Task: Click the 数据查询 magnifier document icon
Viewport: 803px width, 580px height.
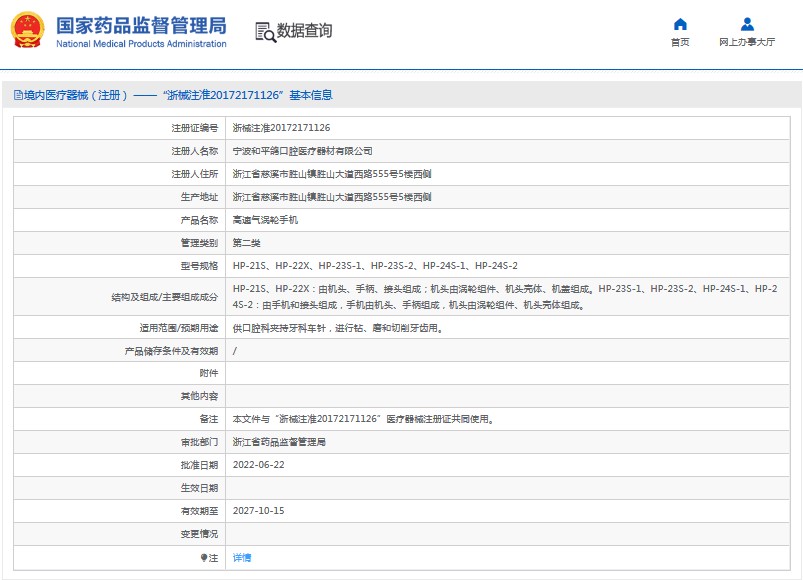Action: [265, 32]
